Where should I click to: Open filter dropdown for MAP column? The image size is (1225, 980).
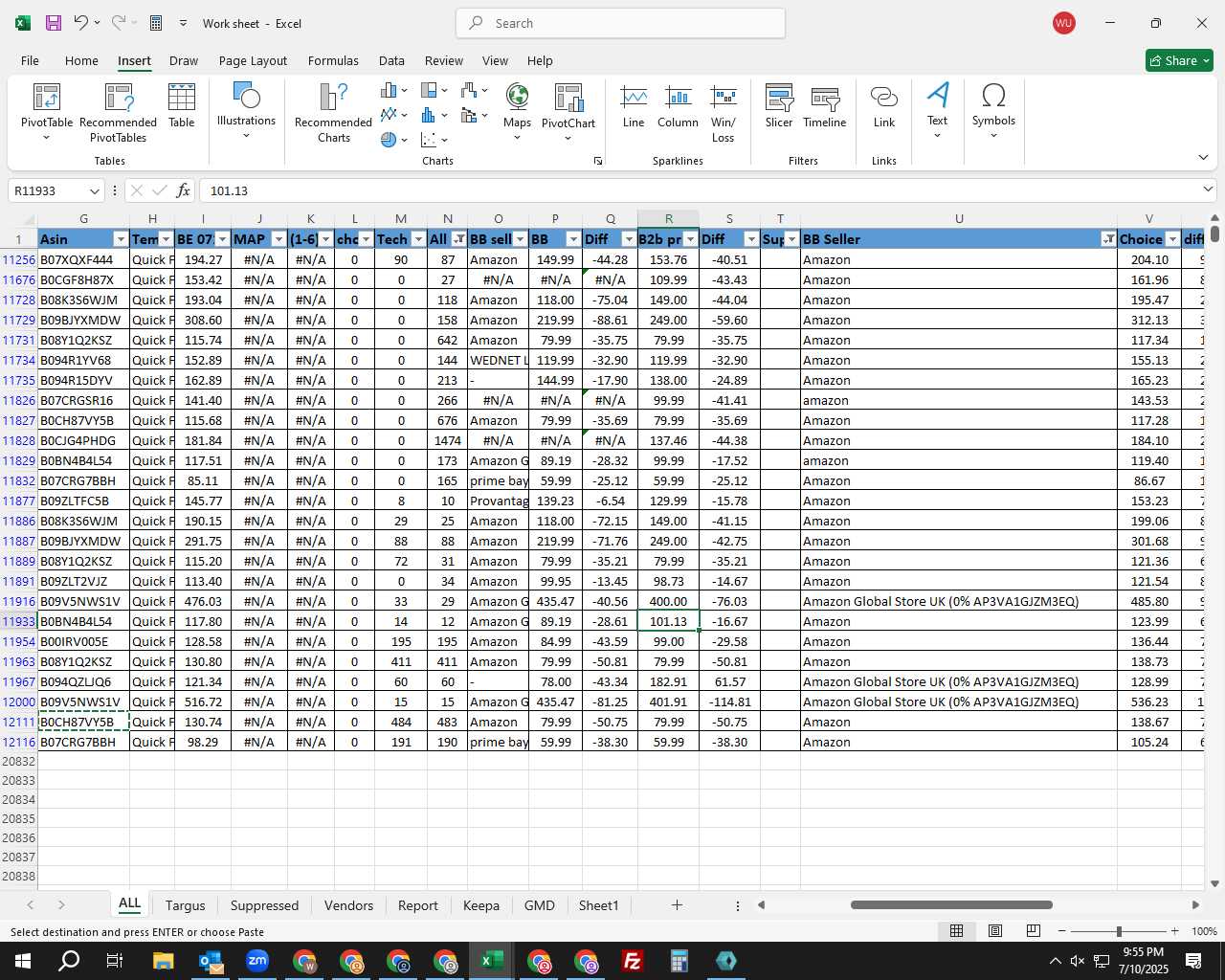click(278, 239)
